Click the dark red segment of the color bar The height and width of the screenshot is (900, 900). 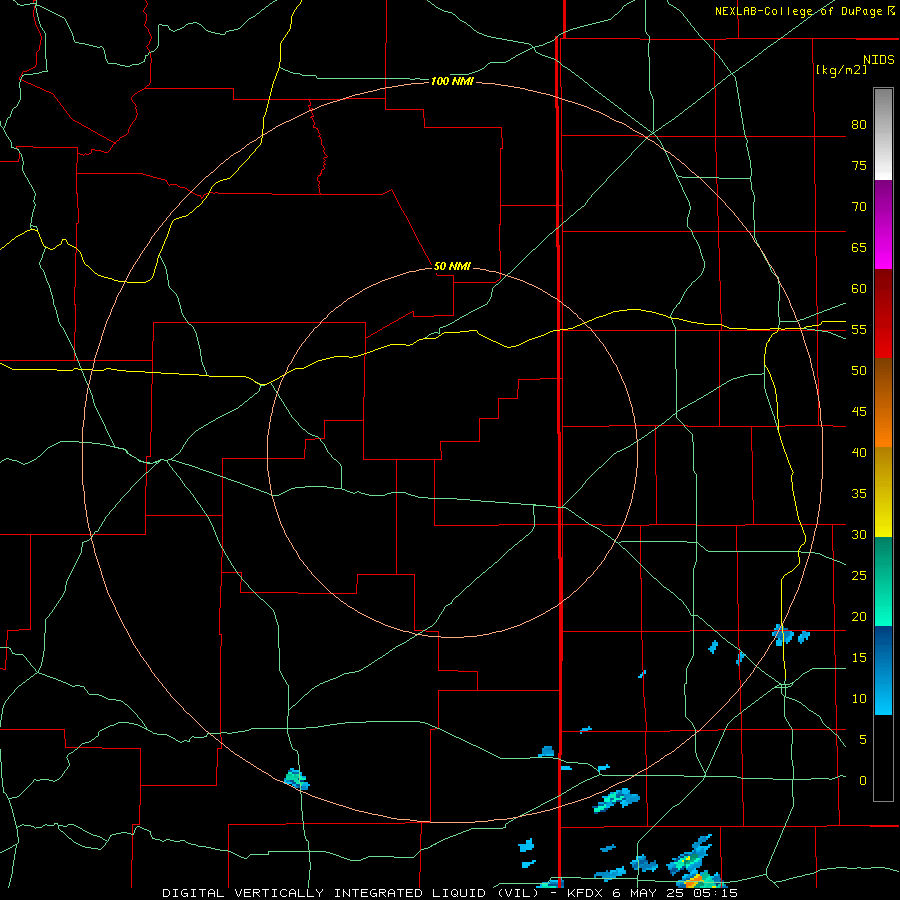click(883, 313)
